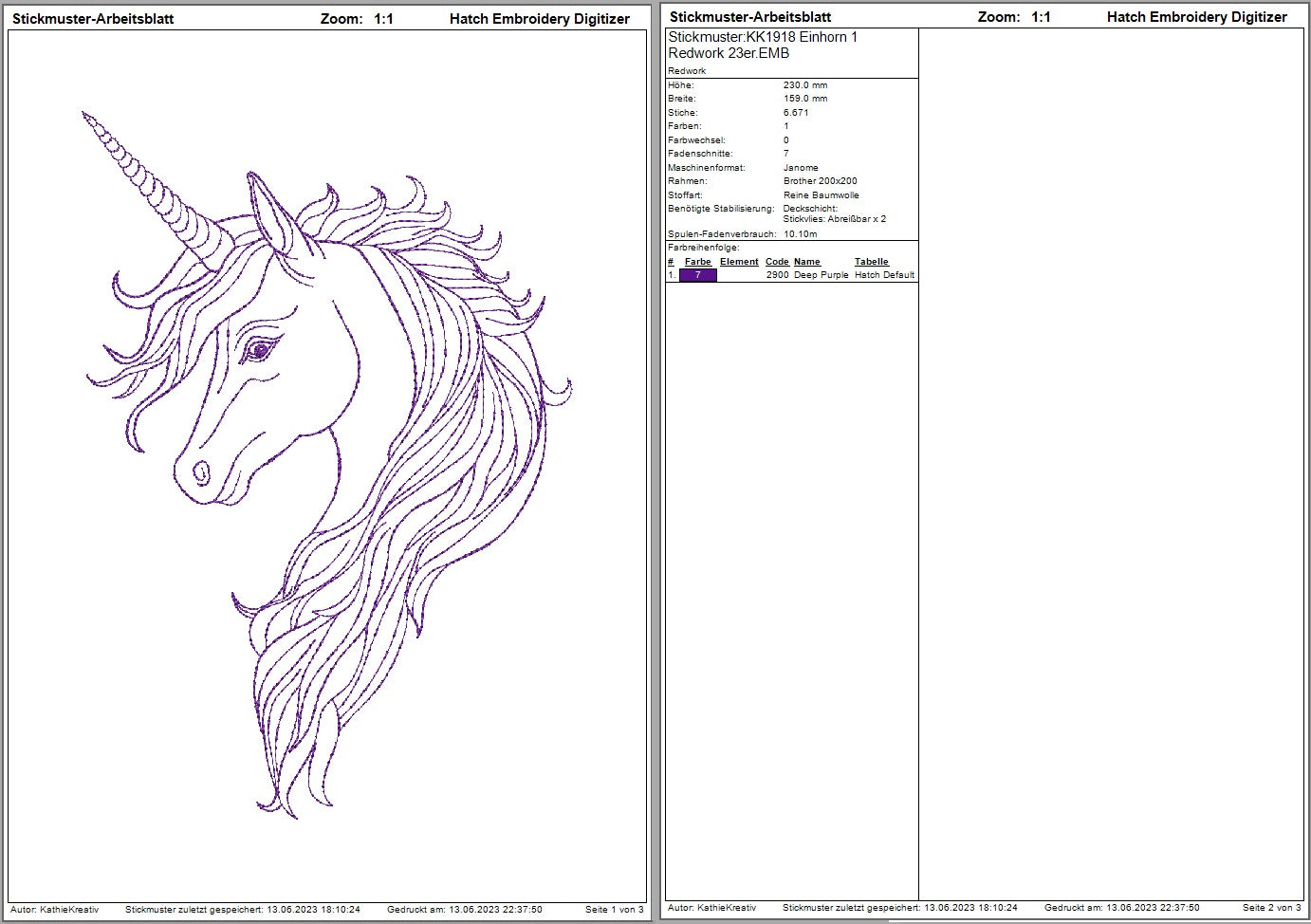Click the 'Farben:' label
1311x924 pixels.
coord(685,126)
